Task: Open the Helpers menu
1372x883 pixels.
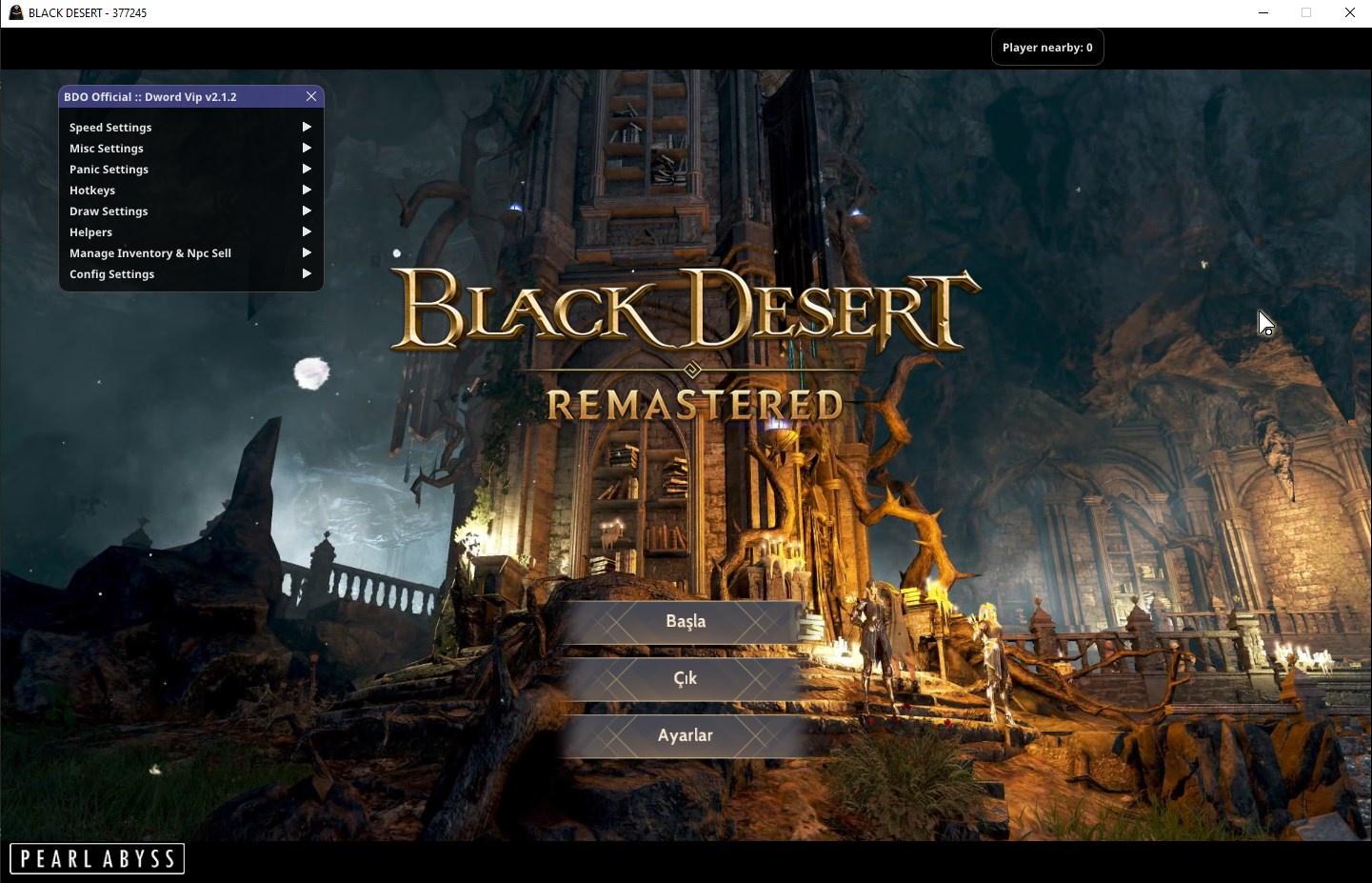Action: click(x=190, y=231)
